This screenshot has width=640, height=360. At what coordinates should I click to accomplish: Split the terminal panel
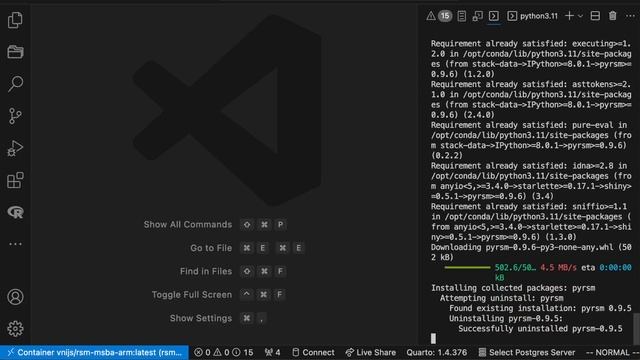click(x=595, y=16)
